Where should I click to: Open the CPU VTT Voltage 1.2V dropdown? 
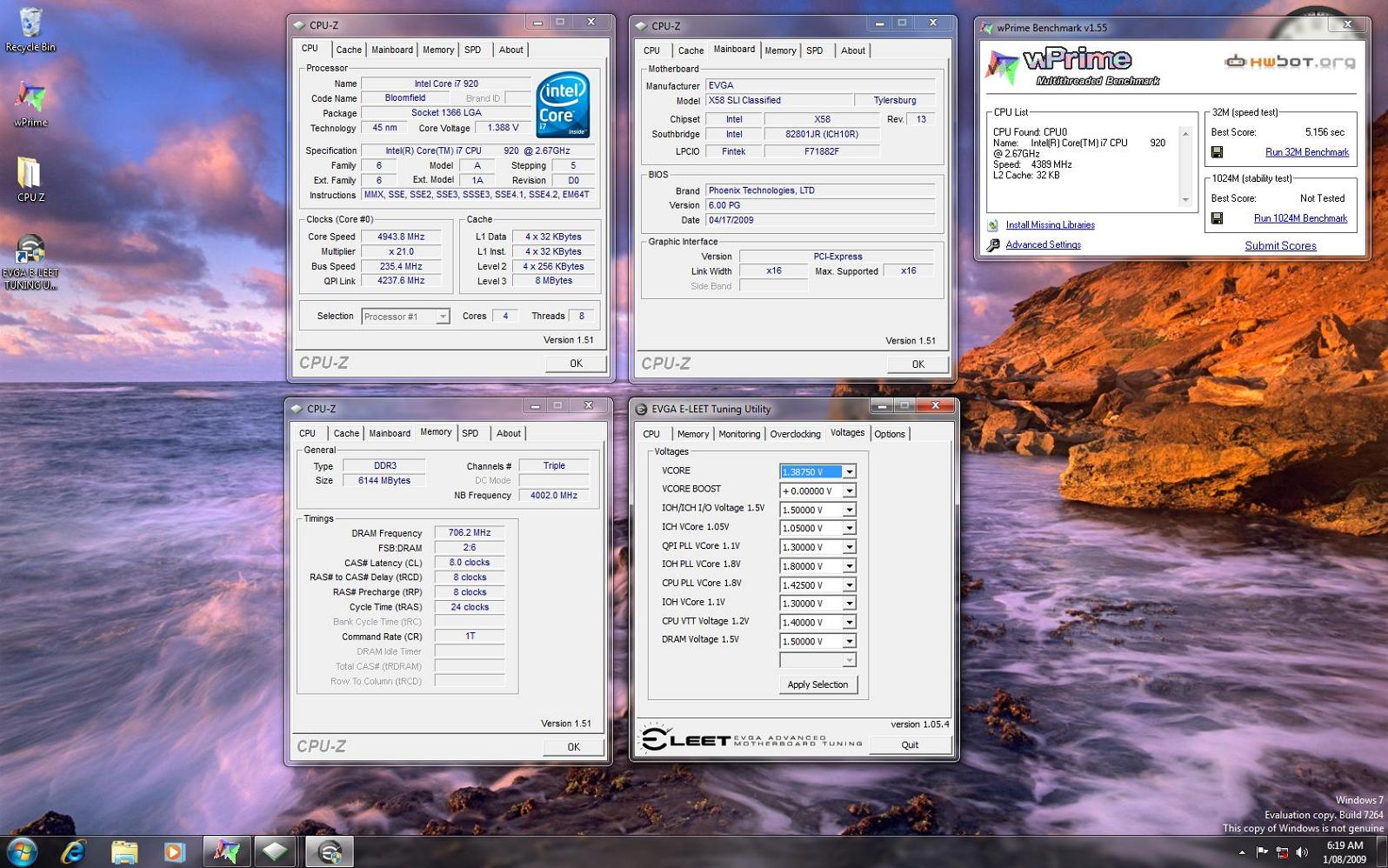point(849,623)
